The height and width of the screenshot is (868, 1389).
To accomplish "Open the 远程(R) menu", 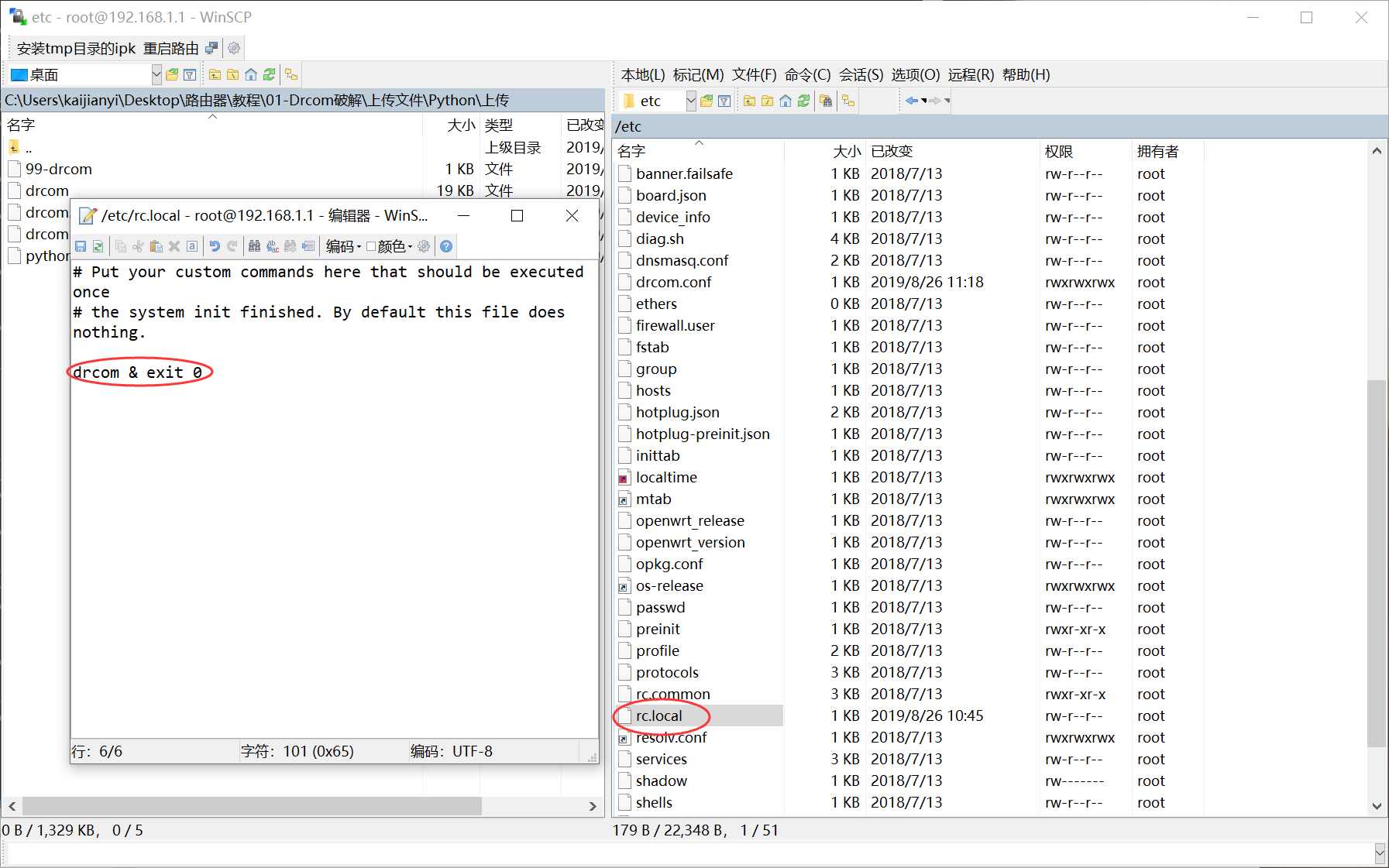I will tap(971, 74).
